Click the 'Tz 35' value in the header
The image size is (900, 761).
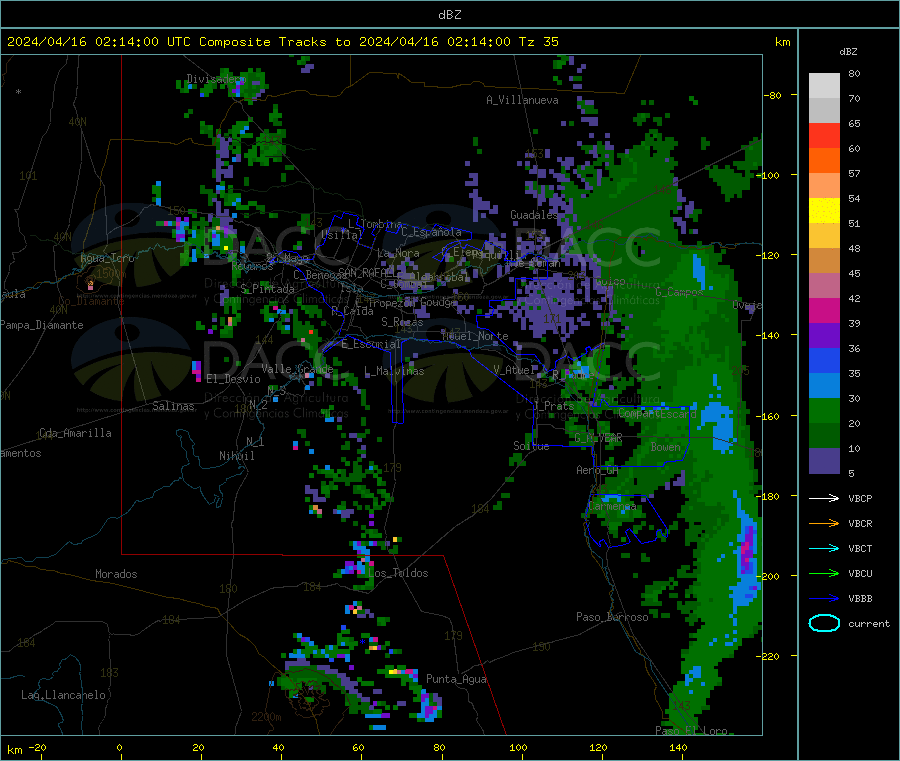pos(538,42)
